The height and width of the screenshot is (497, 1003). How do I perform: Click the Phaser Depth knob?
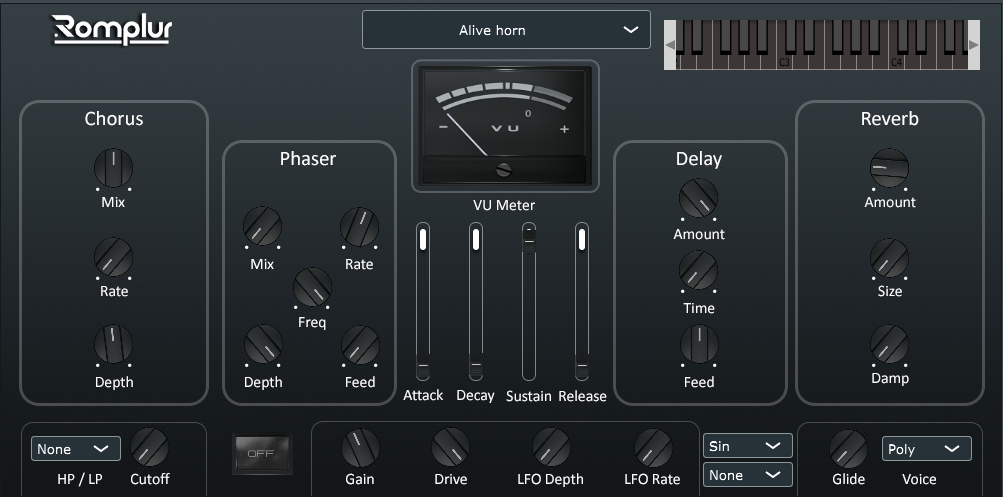point(263,344)
